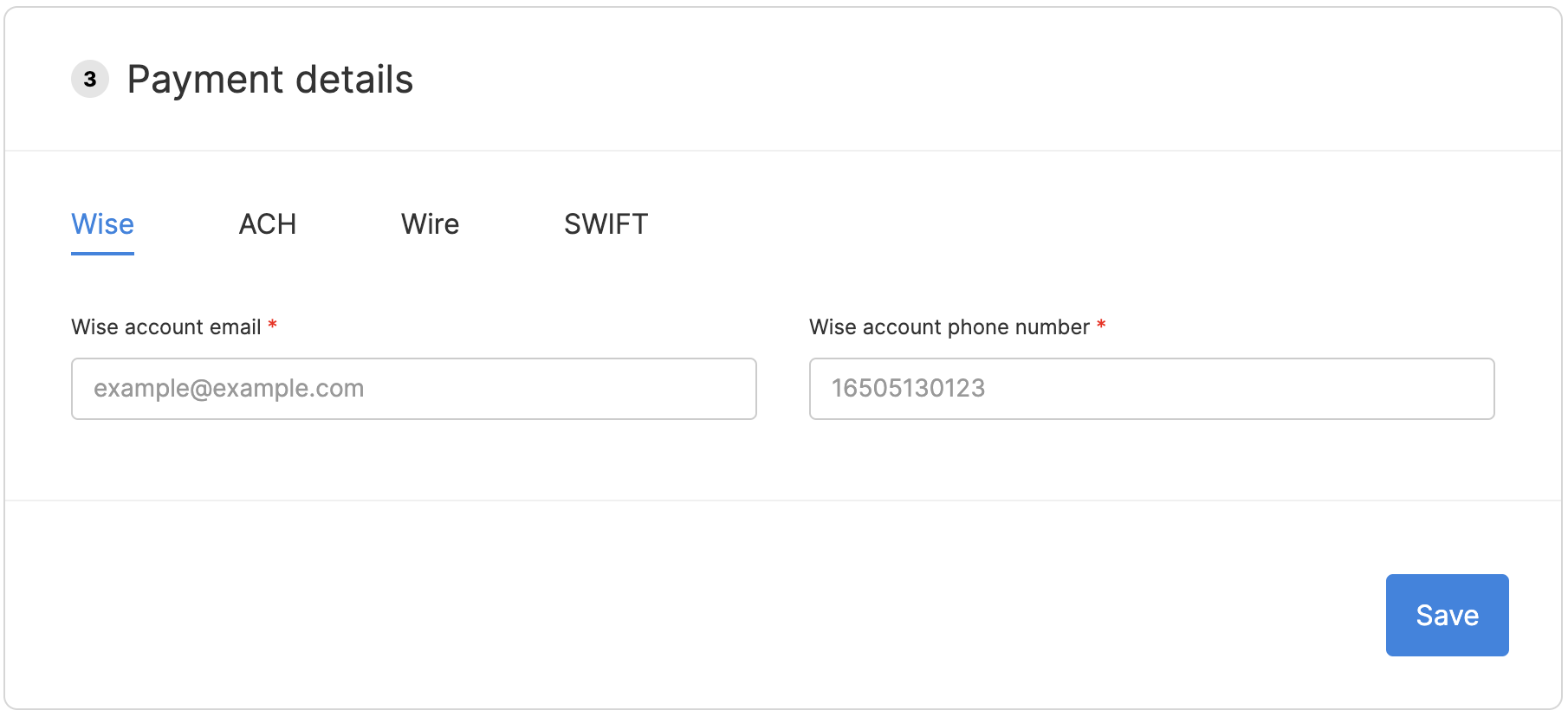Click the Payment details heading
This screenshot has height=717, width=1568.
270,80
